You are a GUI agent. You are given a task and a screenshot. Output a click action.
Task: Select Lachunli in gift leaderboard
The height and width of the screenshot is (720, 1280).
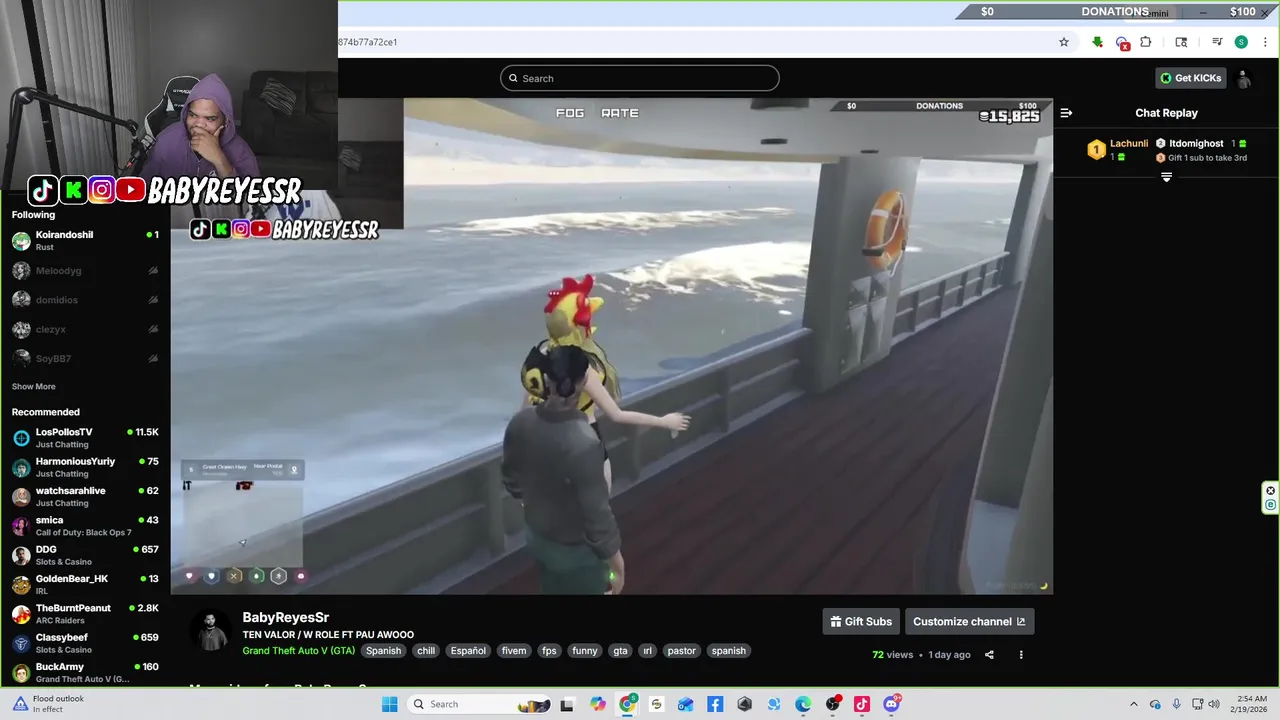1129,143
